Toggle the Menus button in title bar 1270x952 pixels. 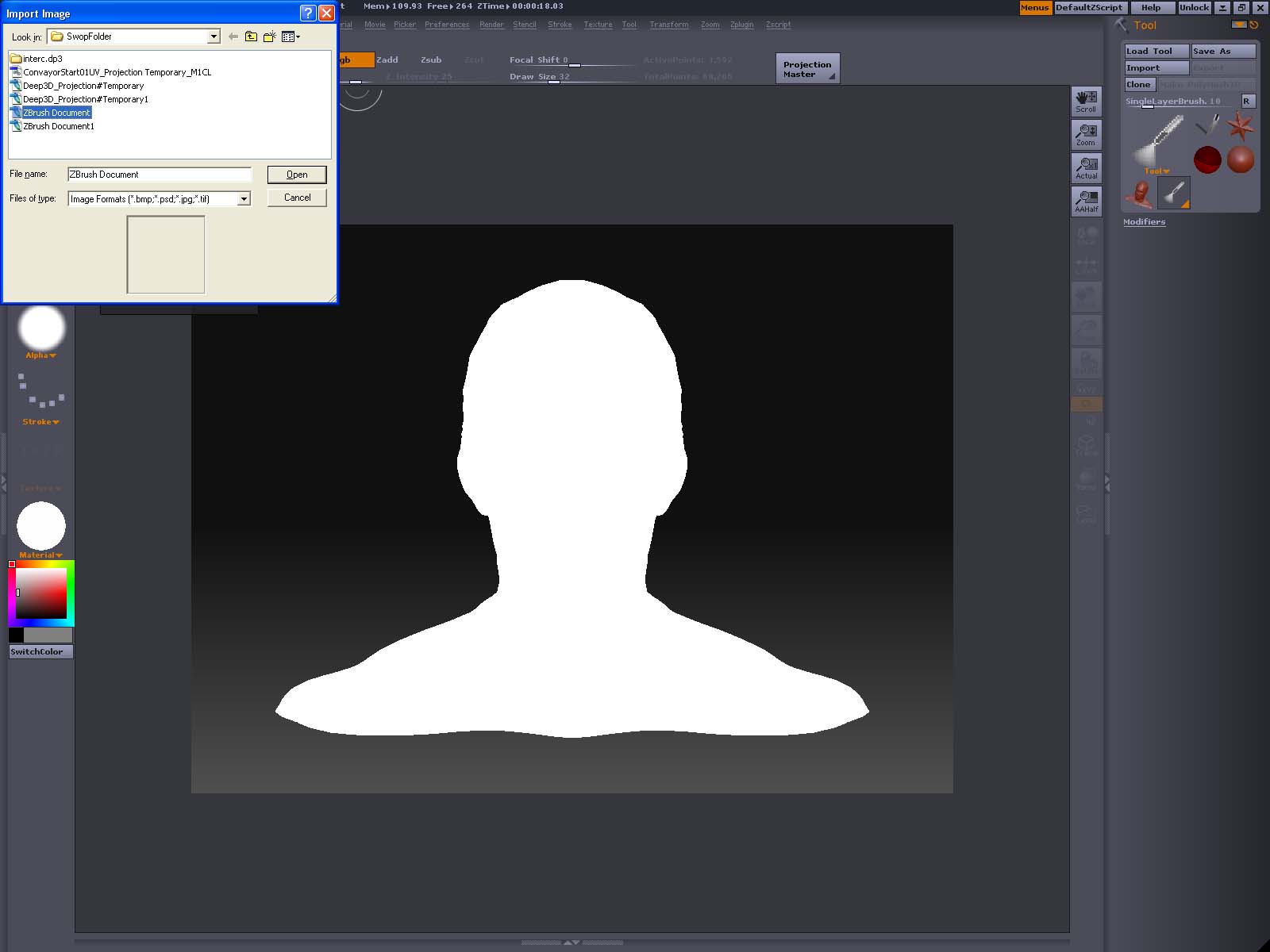pyautogui.click(x=1034, y=7)
